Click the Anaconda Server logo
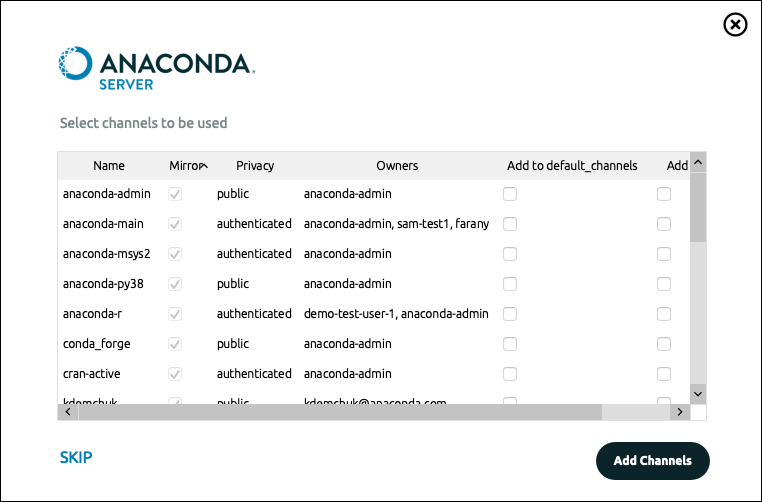The width and height of the screenshot is (762, 502). click(156, 69)
